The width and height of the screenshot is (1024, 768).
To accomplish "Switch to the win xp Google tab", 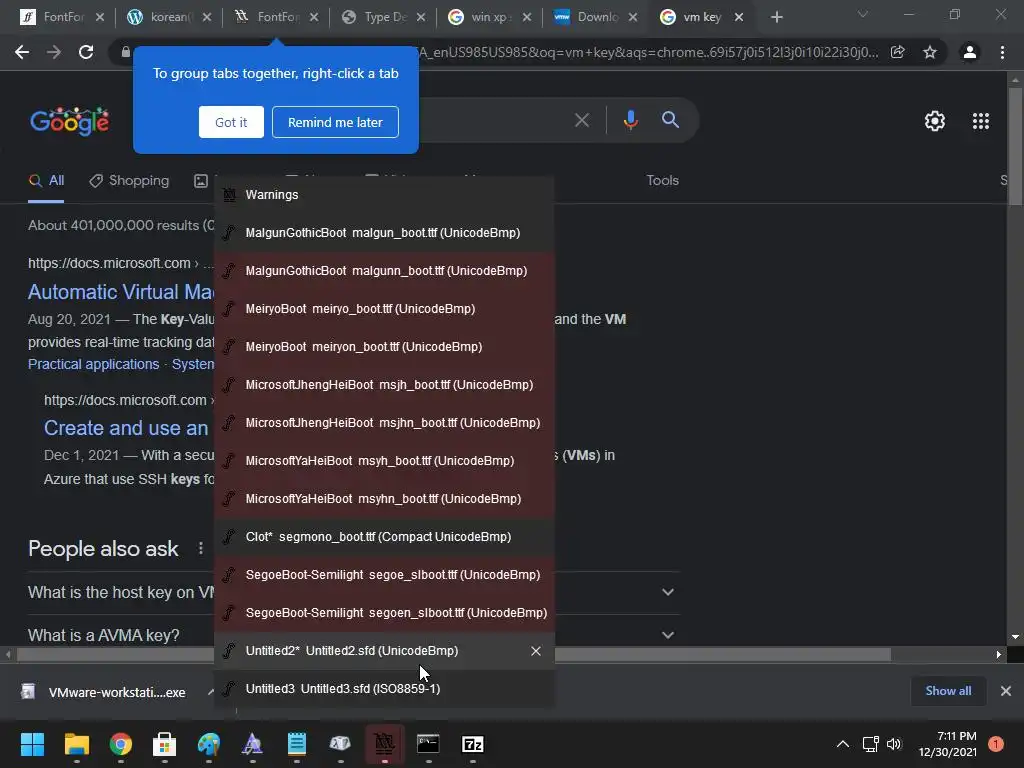I will 490,17.
